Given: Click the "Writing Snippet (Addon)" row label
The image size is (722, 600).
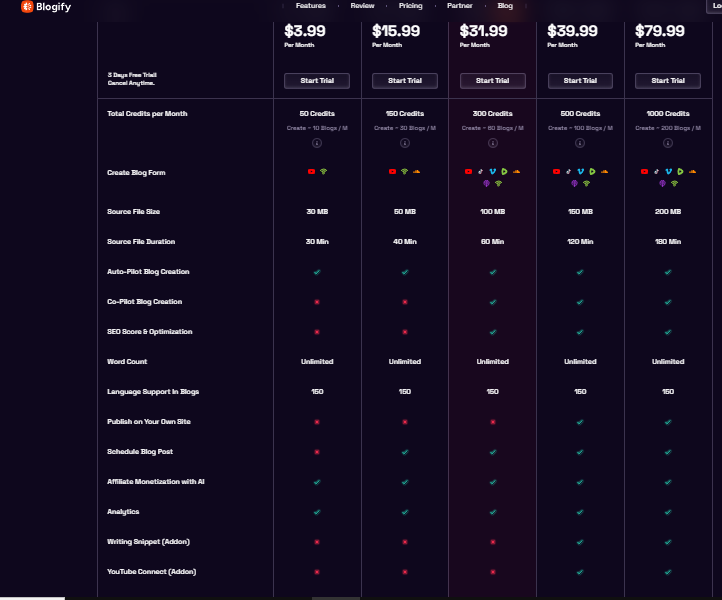Looking at the screenshot, I should pyautogui.click(x=148, y=542).
